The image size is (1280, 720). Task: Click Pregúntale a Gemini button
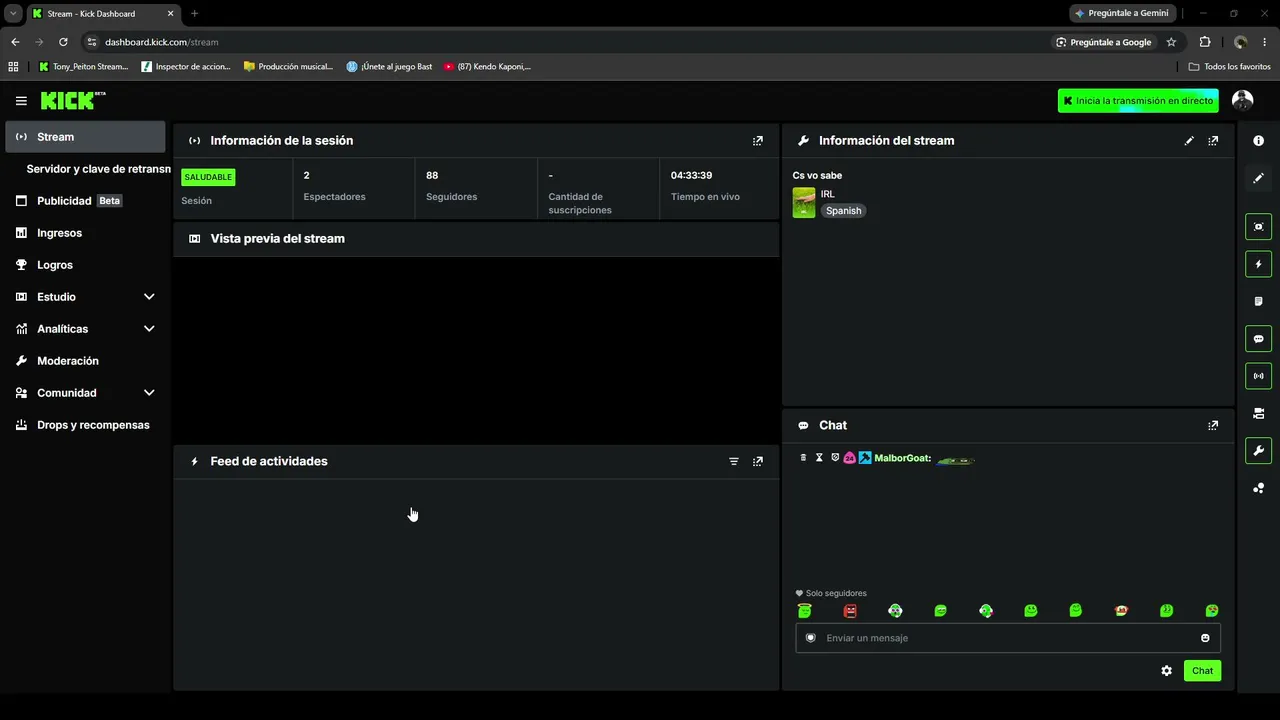(x=1123, y=13)
